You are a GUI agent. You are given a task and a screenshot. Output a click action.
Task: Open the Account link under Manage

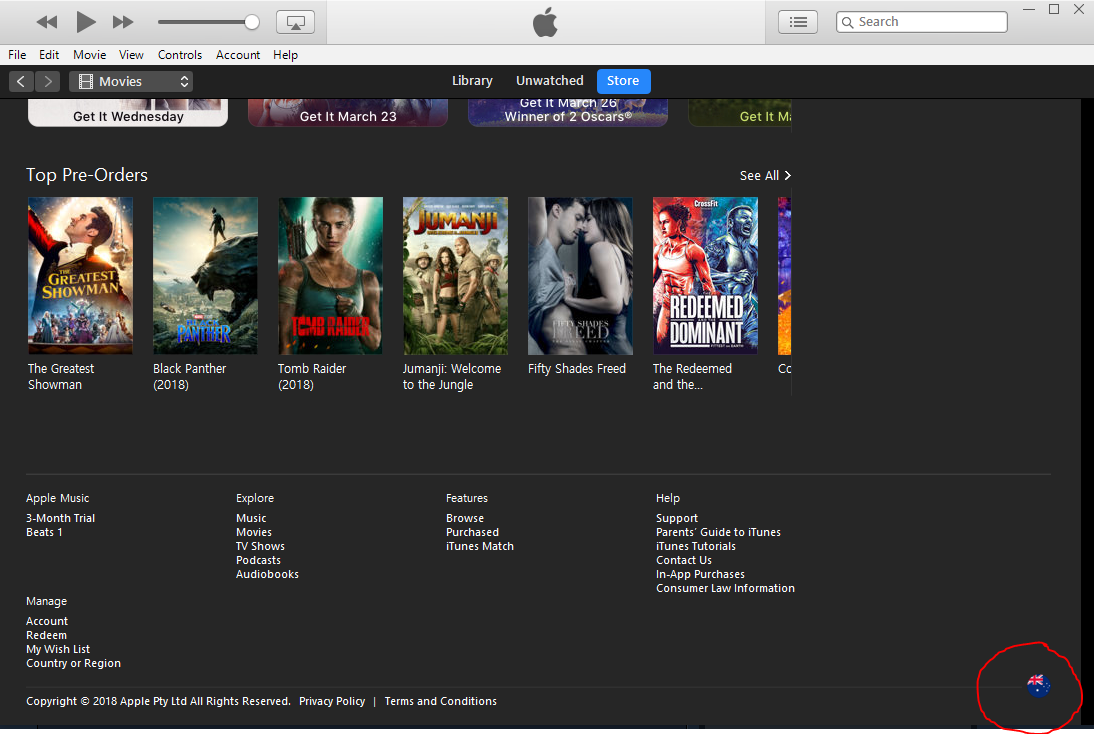click(x=47, y=621)
